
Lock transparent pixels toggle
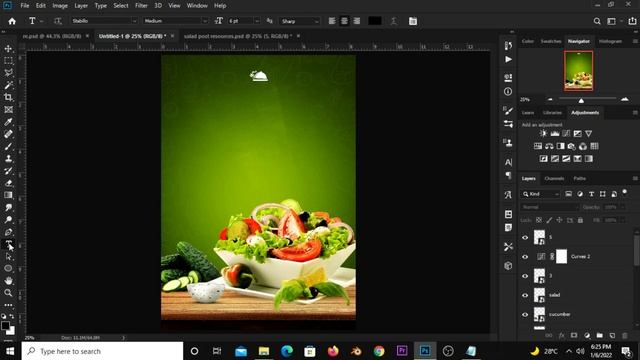[539, 220]
